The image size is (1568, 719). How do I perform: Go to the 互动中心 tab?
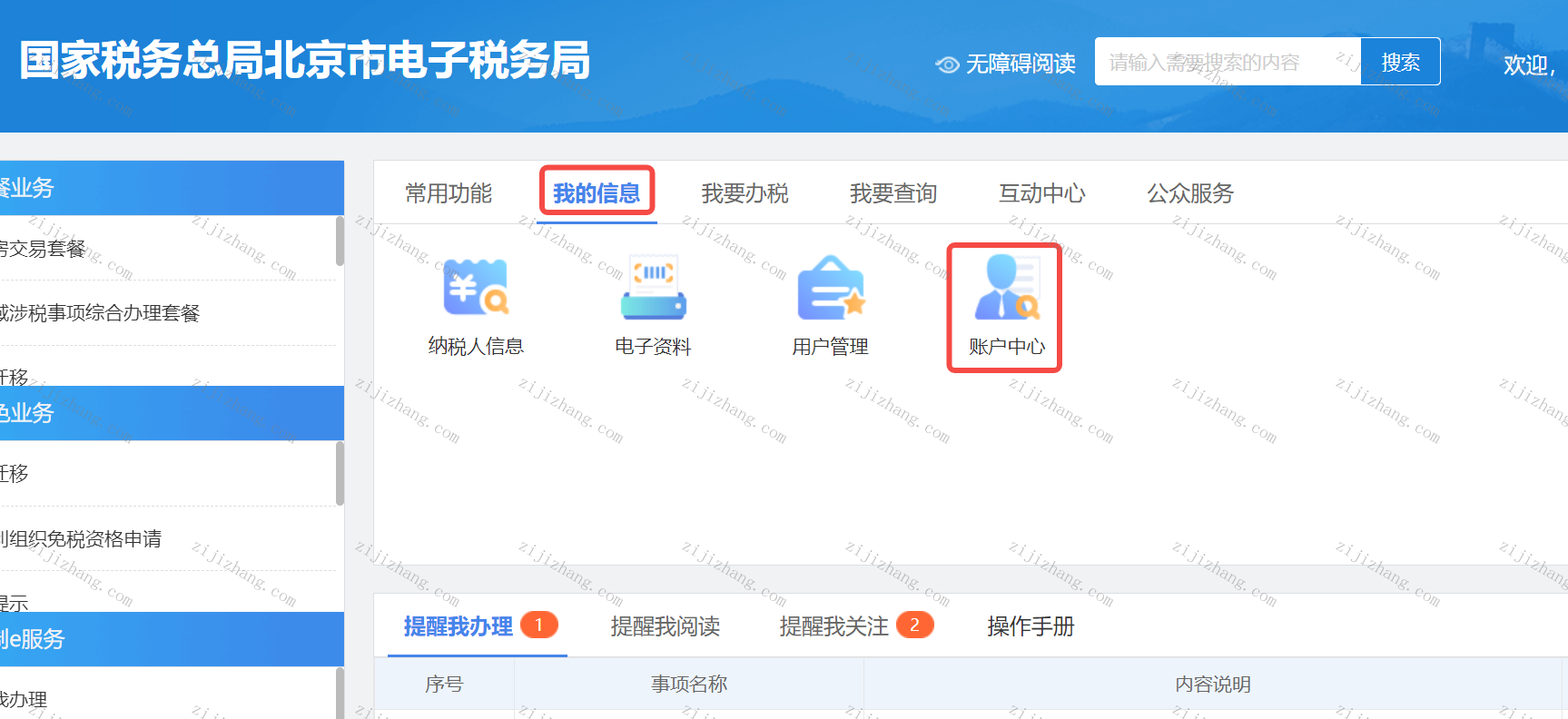(1042, 193)
